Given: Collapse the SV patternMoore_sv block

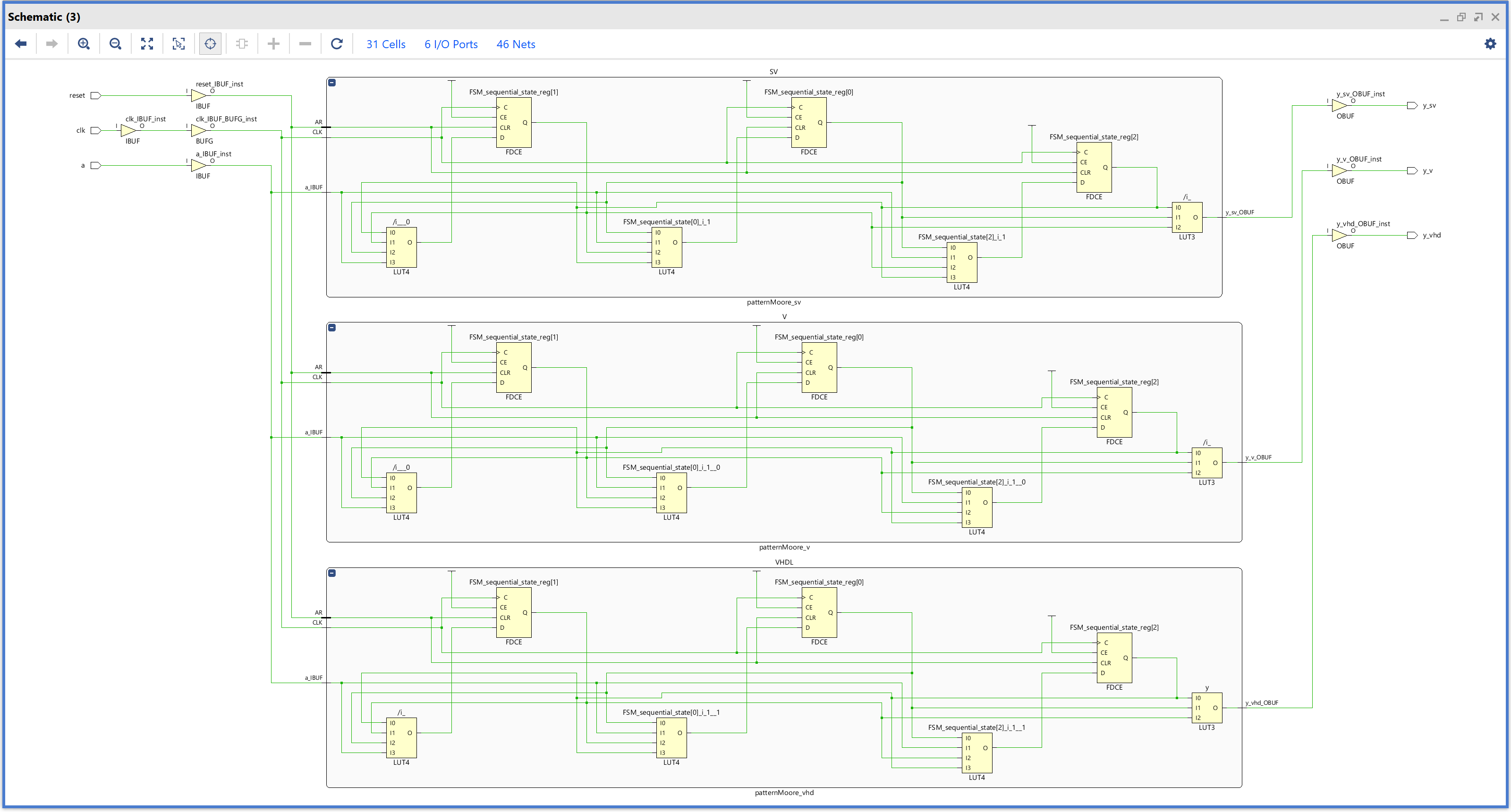Looking at the screenshot, I should pyautogui.click(x=332, y=83).
